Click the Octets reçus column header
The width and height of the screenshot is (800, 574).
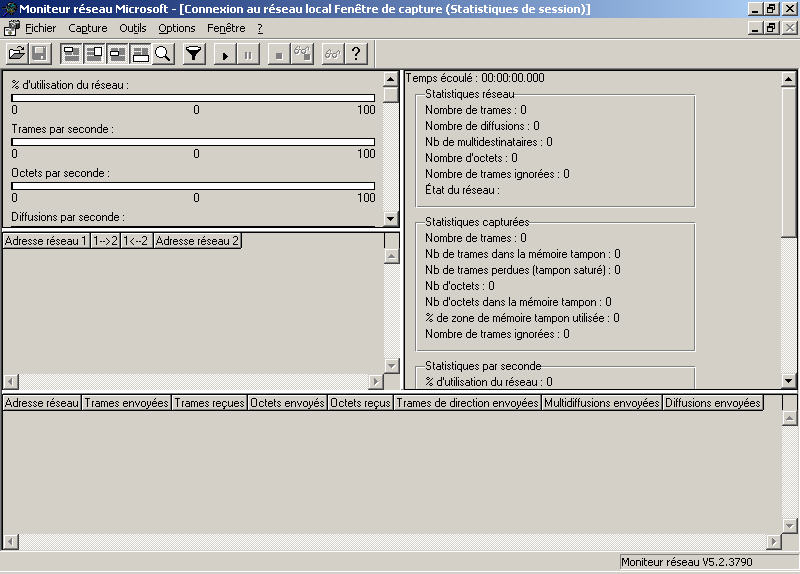(x=360, y=403)
